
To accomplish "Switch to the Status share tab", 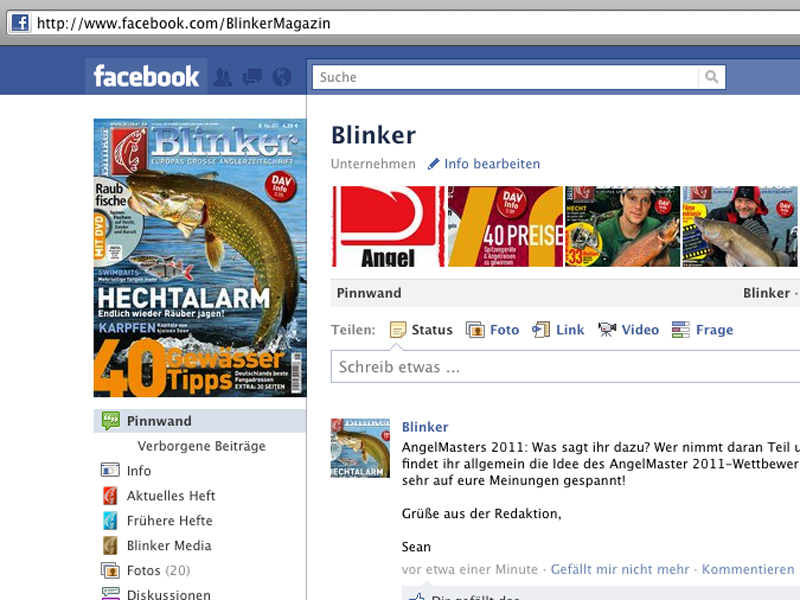I will [421, 330].
